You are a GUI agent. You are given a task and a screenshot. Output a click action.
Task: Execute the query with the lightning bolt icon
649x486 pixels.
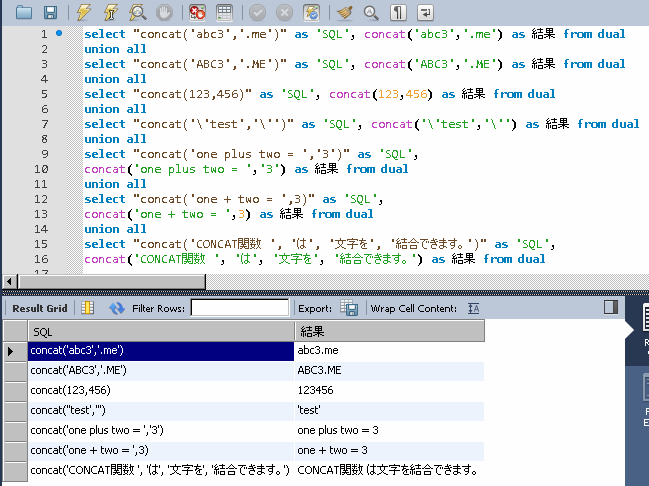(x=84, y=12)
